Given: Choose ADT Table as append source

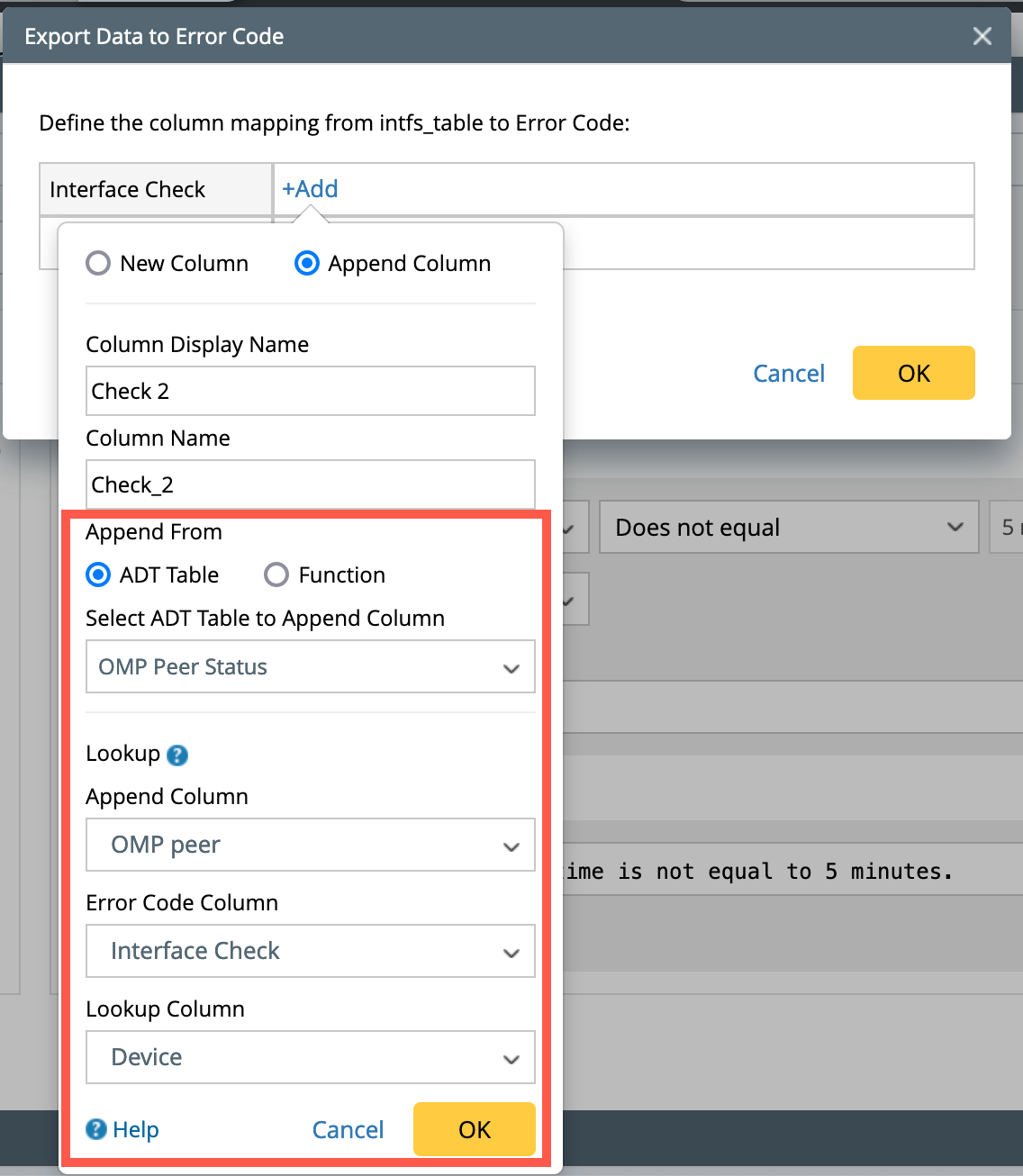Looking at the screenshot, I should tap(98, 574).
